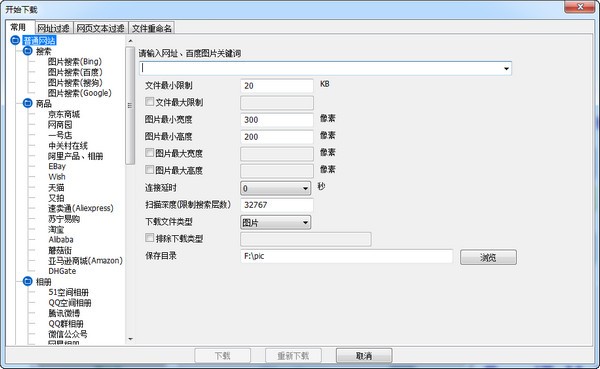This screenshot has height=369, width=600.
Task: Select DHGate tree entry
Action: [x=62, y=271]
